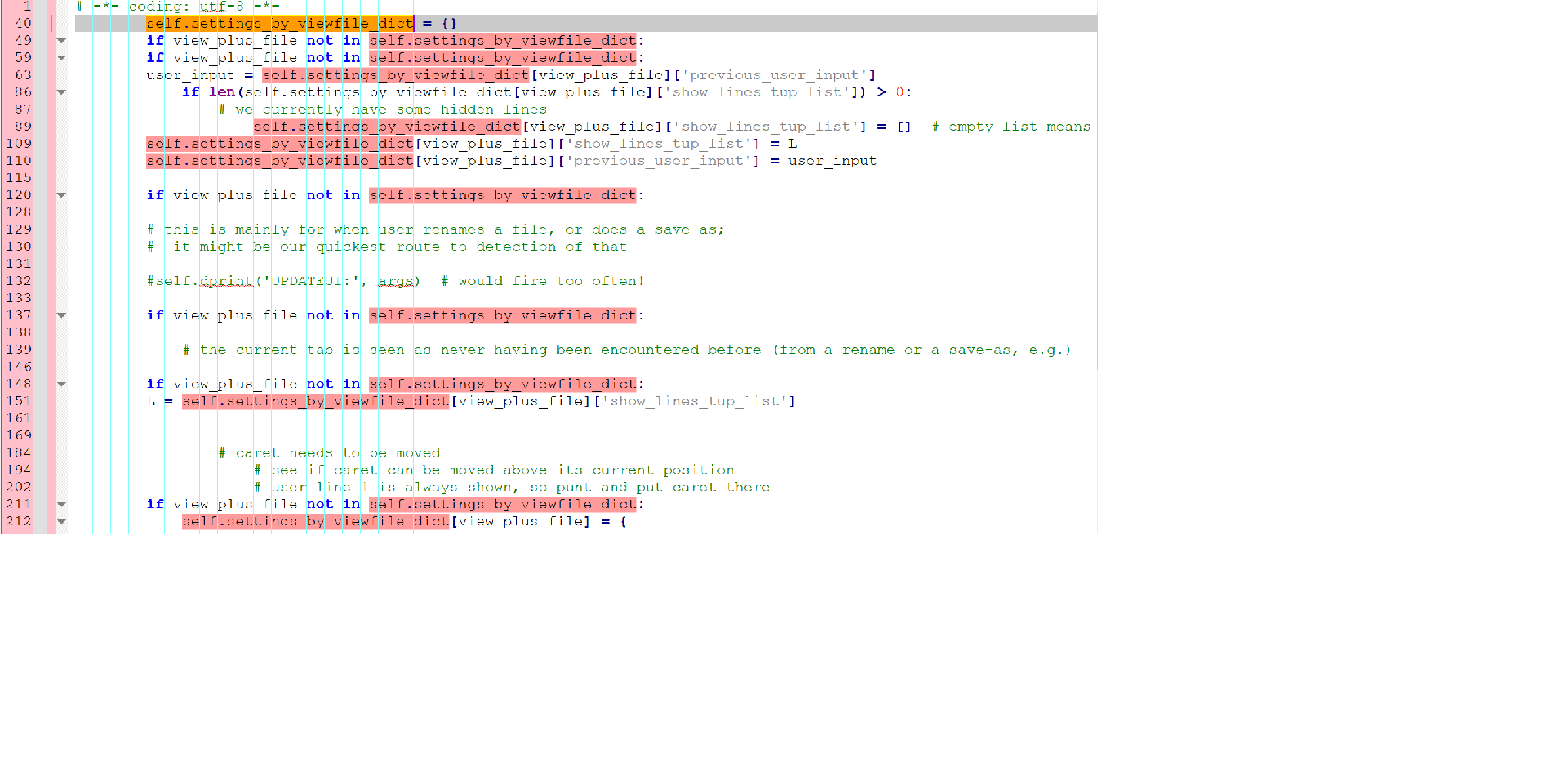
Task: Toggle the fold marker beside line 86
Action: 61,92
